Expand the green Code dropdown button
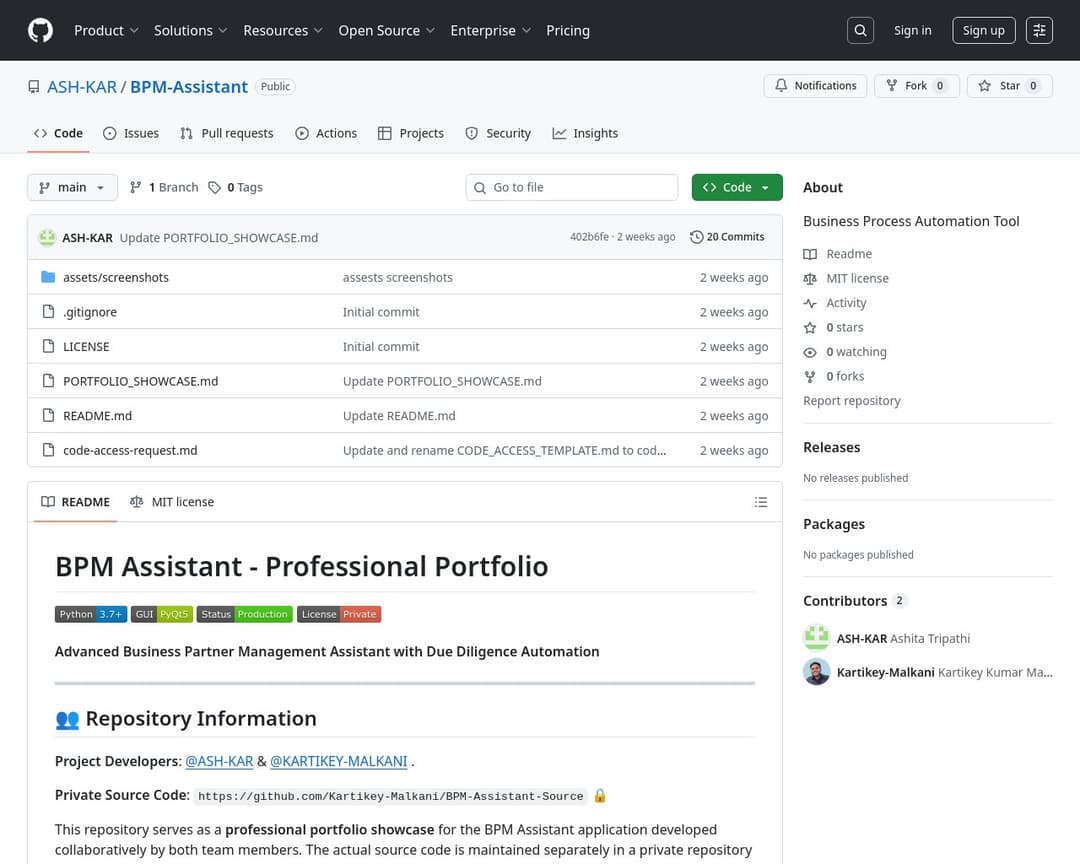The width and height of the screenshot is (1080, 864). [x=737, y=187]
